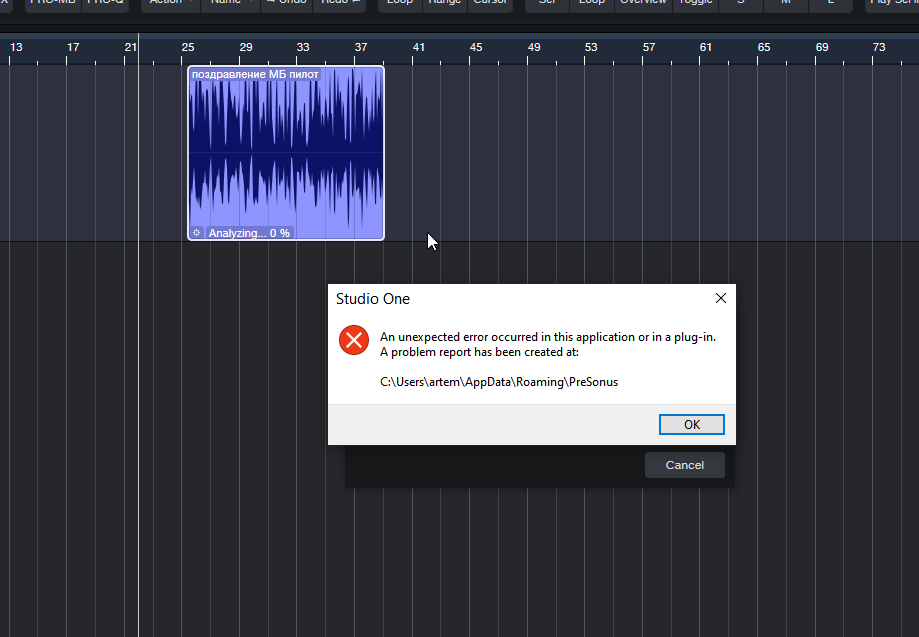Click bar 41 on the timeline ruler
Screen dimensions: 919x637
pyautogui.click(x=418, y=47)
